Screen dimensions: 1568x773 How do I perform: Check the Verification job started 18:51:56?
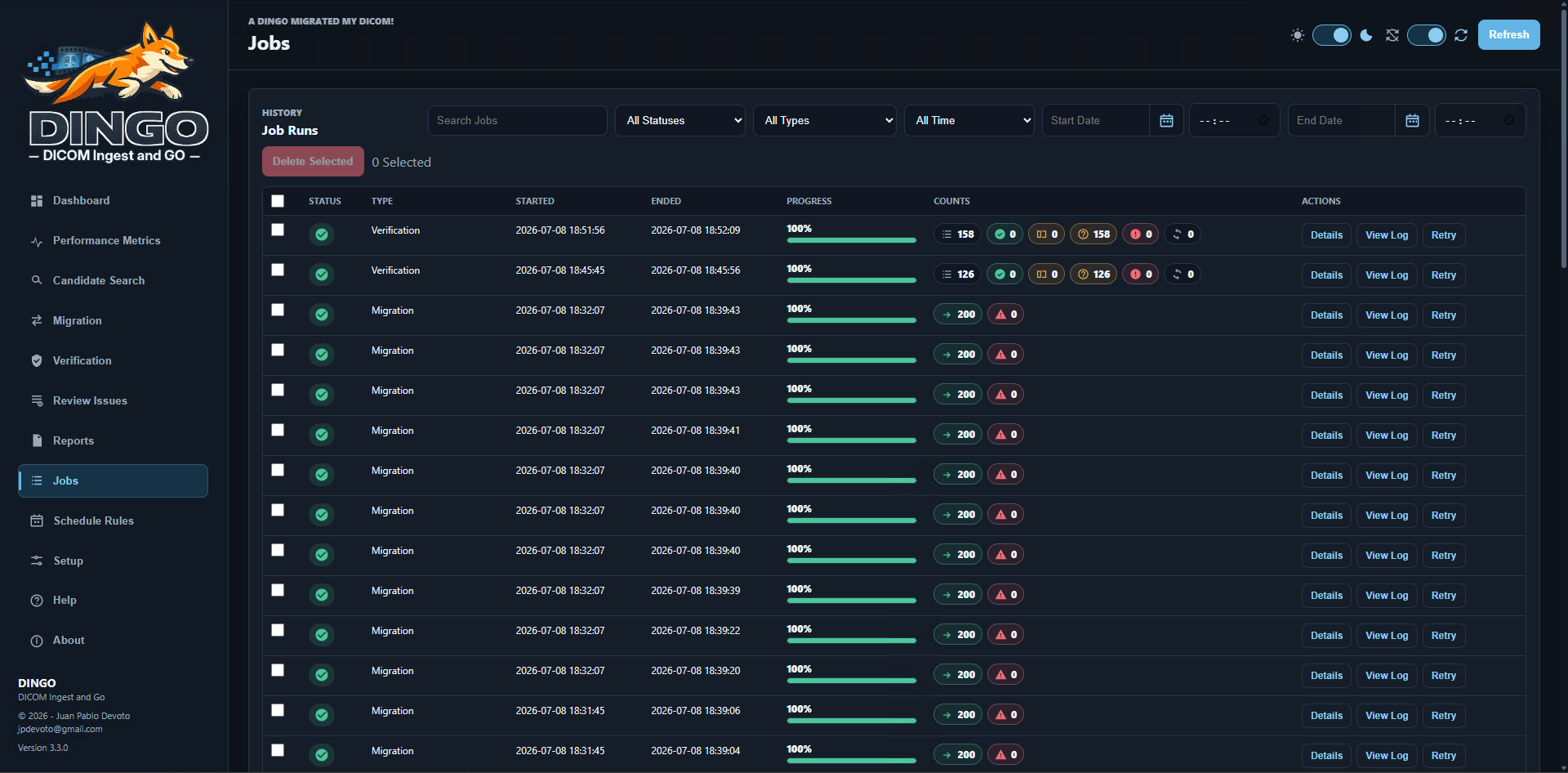click(278, 230)
